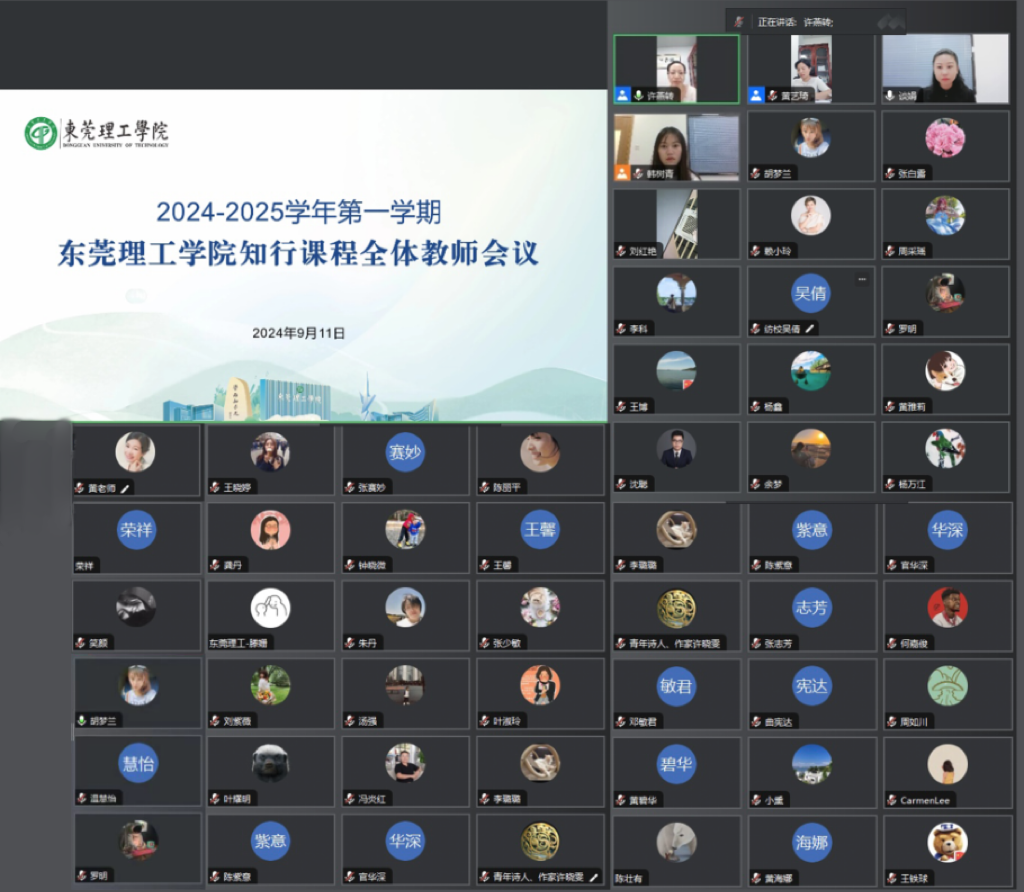Click the muted mic icon beside 王铁球
The width and height of the screenshot is (1024, 892).
point(891,879)
